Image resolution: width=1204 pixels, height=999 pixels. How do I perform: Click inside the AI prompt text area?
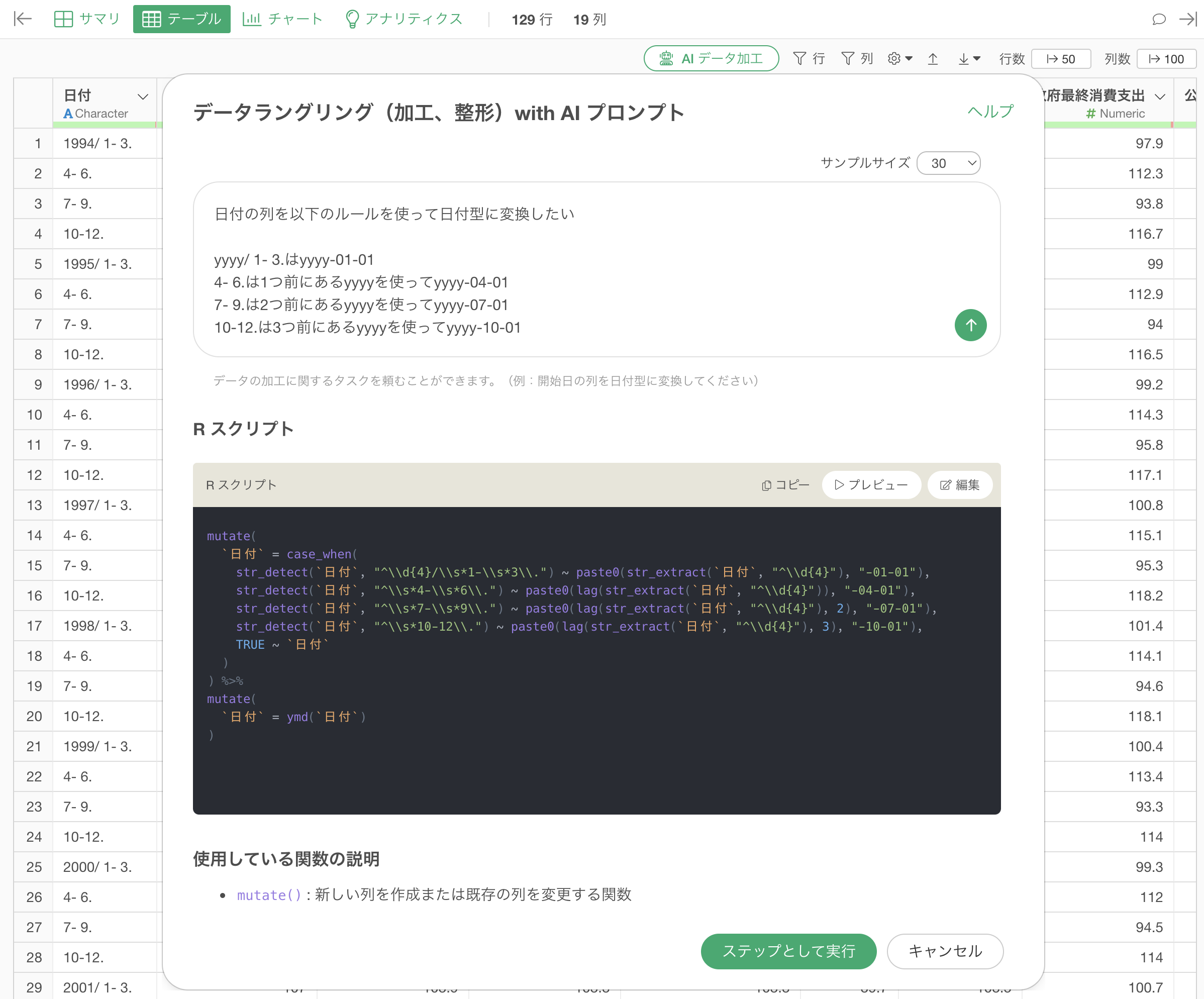coord(573,269)
